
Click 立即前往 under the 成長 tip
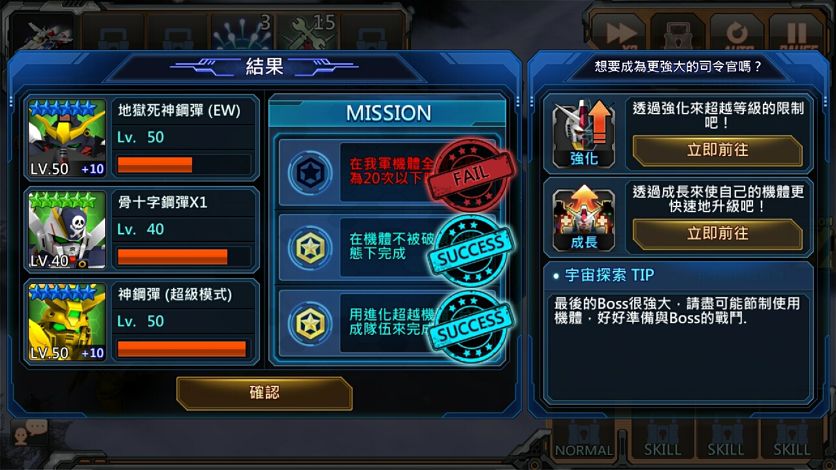717,233
